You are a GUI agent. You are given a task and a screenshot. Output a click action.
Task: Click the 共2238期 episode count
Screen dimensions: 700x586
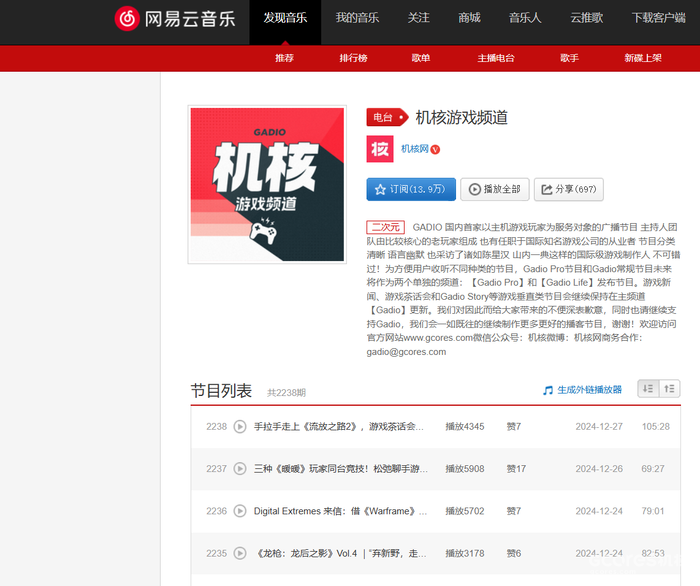click(286, 393)
